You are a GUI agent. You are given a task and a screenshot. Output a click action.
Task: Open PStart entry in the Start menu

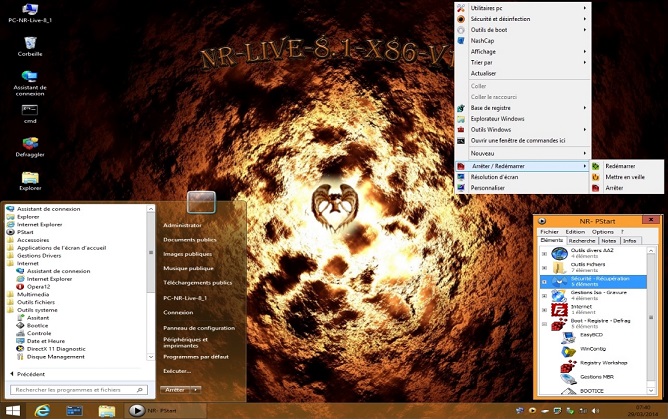tap(25, 232)
